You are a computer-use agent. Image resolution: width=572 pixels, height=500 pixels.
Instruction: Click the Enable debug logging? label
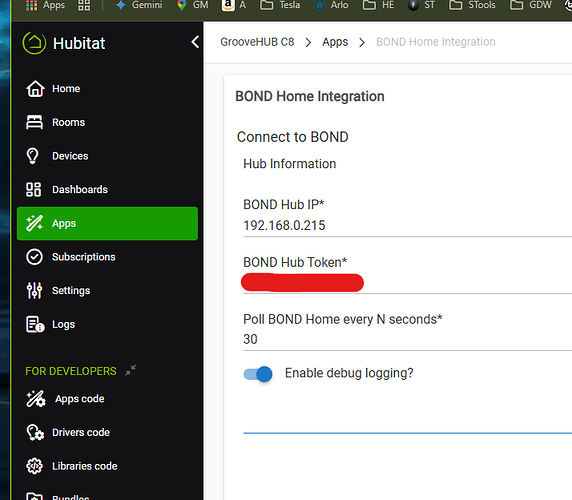pos(349,373)
